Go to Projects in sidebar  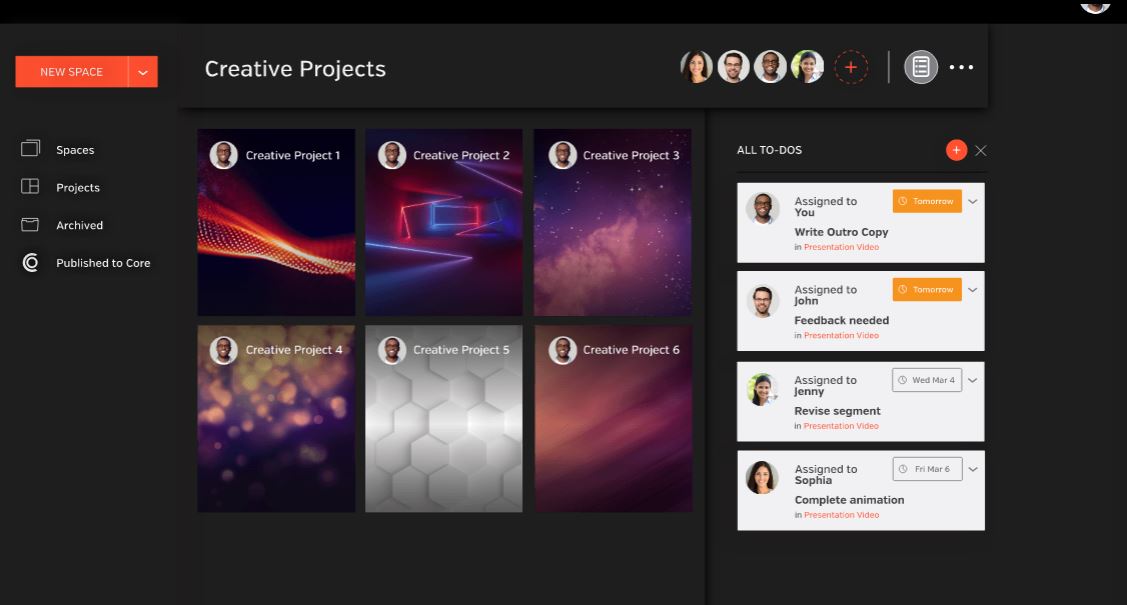(78, 188)
